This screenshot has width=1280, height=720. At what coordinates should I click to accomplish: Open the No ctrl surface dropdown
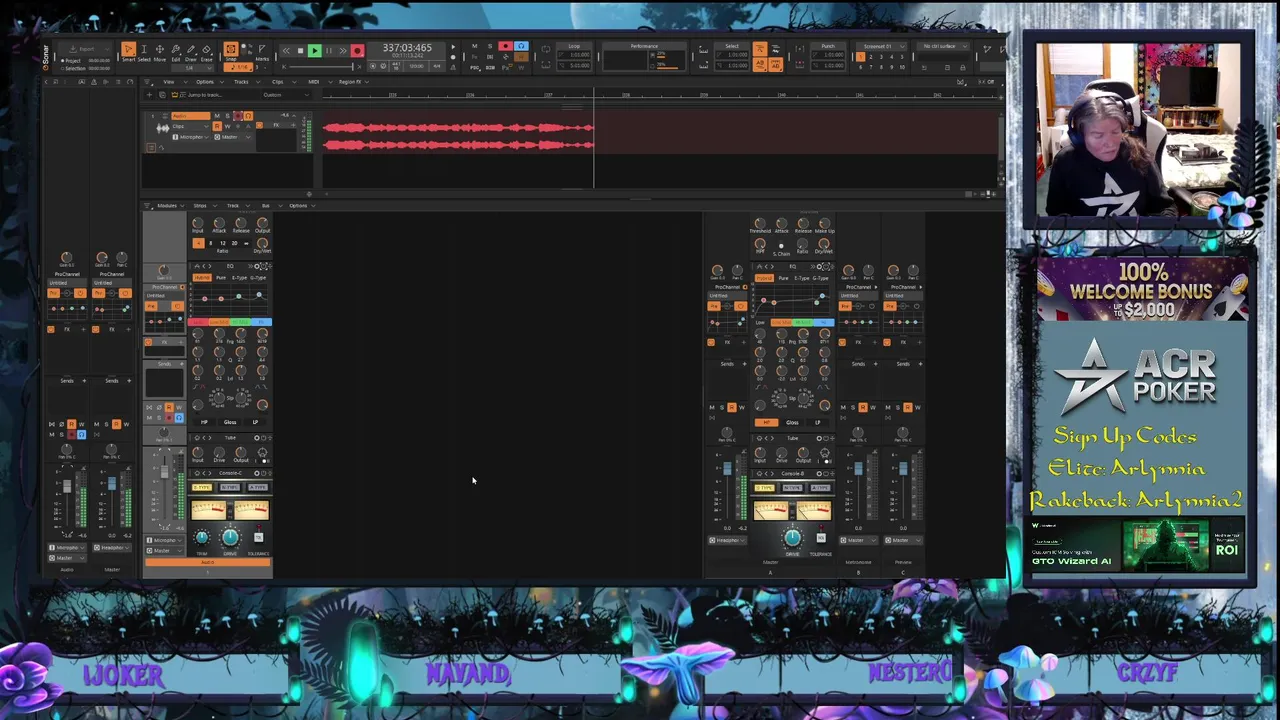pyautogui.click(x=943, y=46)
